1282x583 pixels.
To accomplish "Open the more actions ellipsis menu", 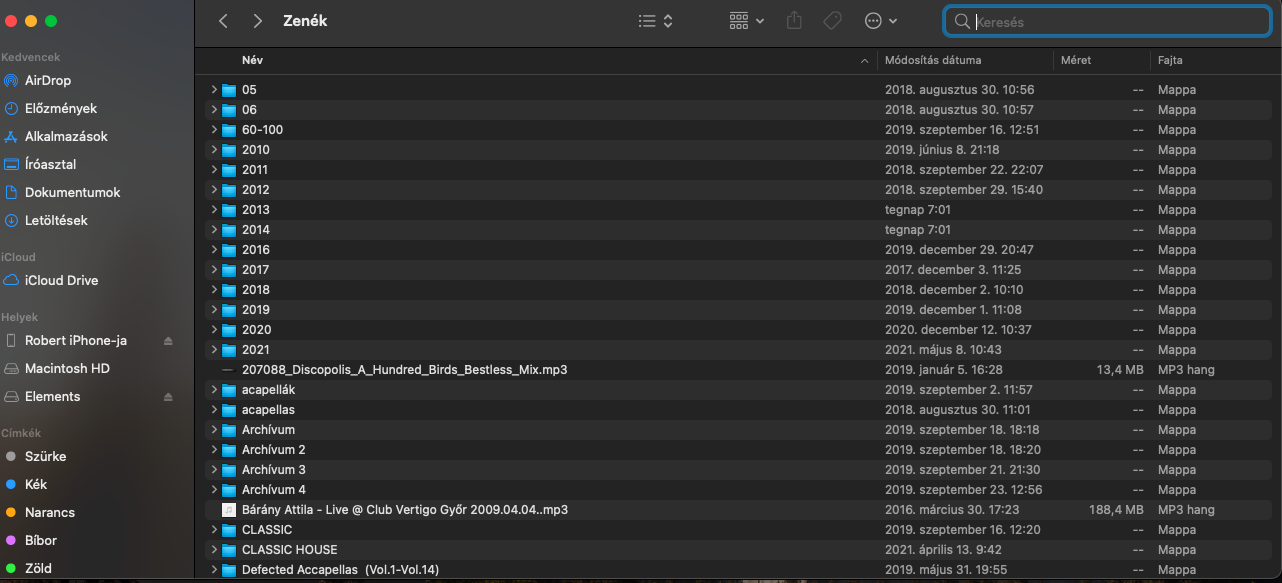I will click(x=880, y=21).
